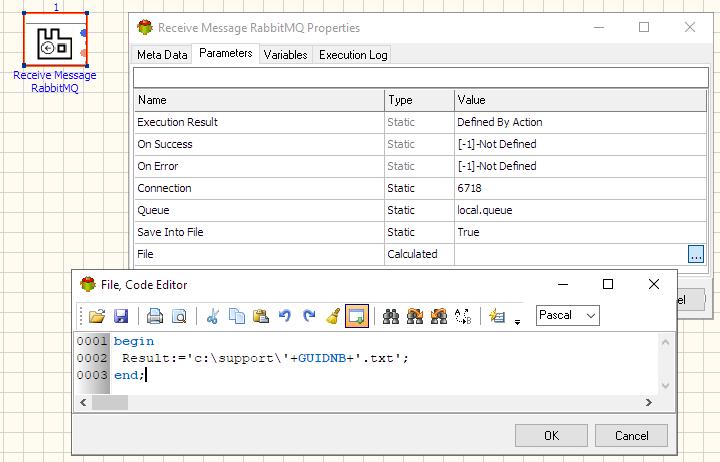Click the editor scroll-up arrow
The width and height of the screenshot is (720, 462).
click(665, 342)
